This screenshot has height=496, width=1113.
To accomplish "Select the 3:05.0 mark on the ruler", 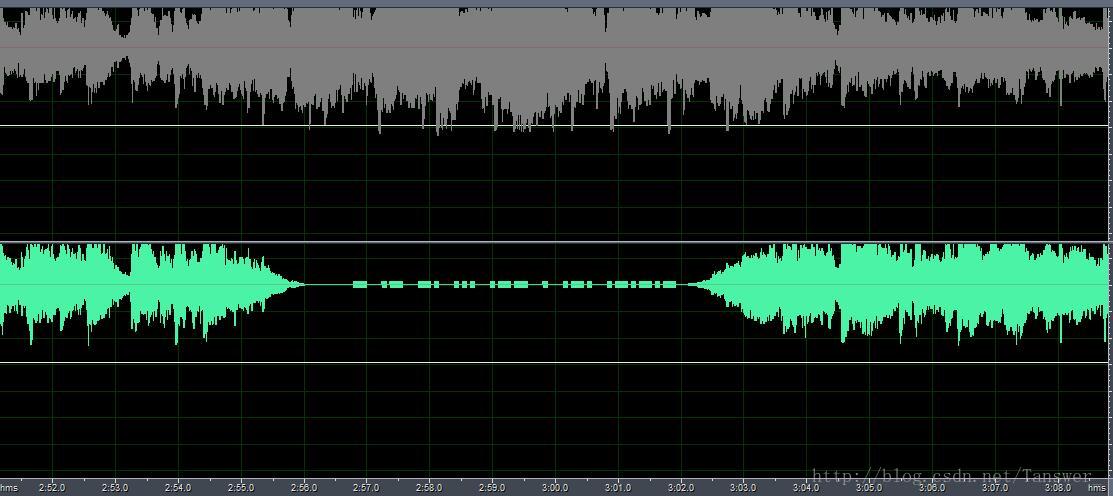I will pos(870,488).
